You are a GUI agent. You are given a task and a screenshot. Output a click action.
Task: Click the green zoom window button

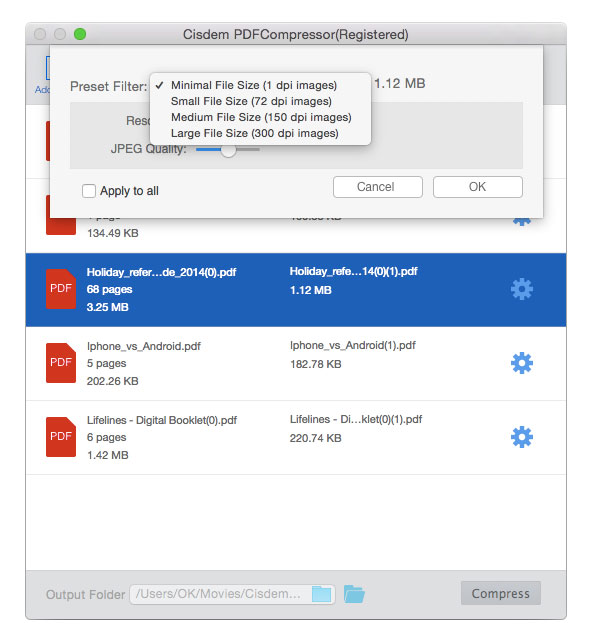pos(80,34)
